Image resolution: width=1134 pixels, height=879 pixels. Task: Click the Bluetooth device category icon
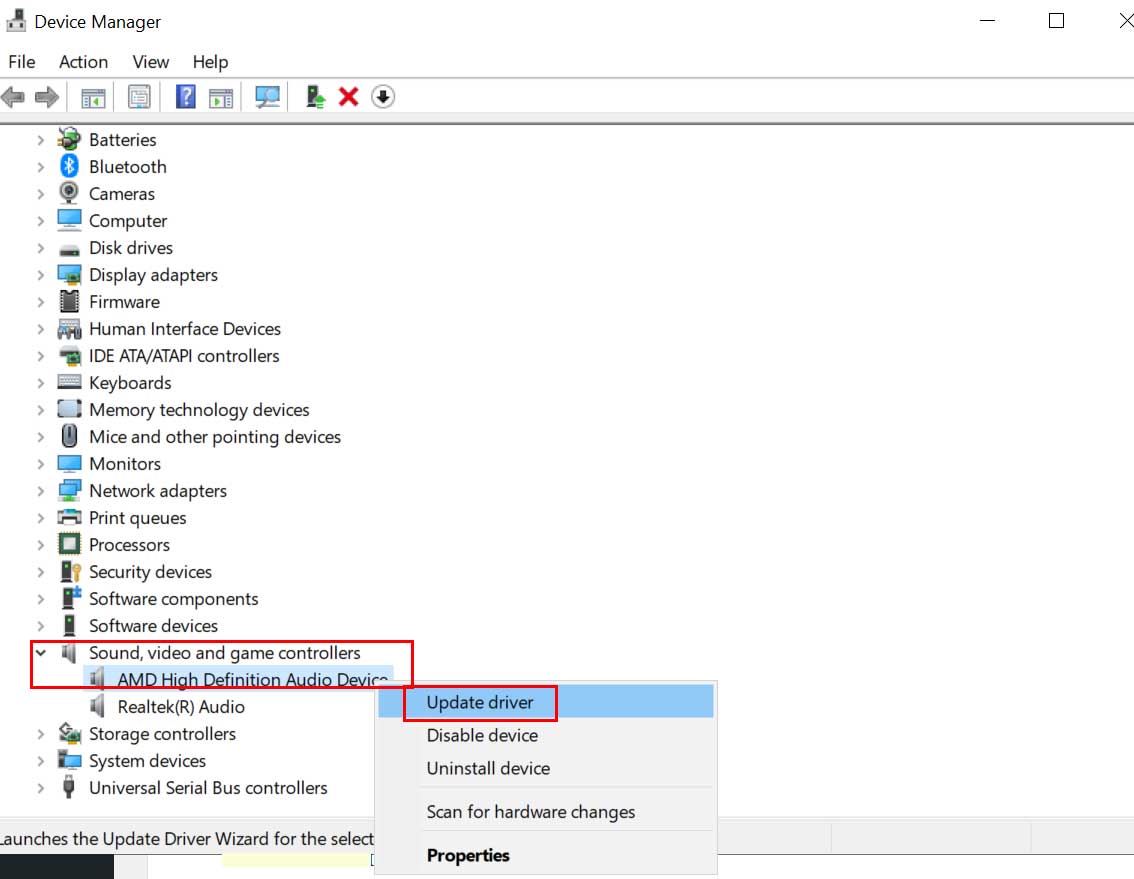click(69, 167)
